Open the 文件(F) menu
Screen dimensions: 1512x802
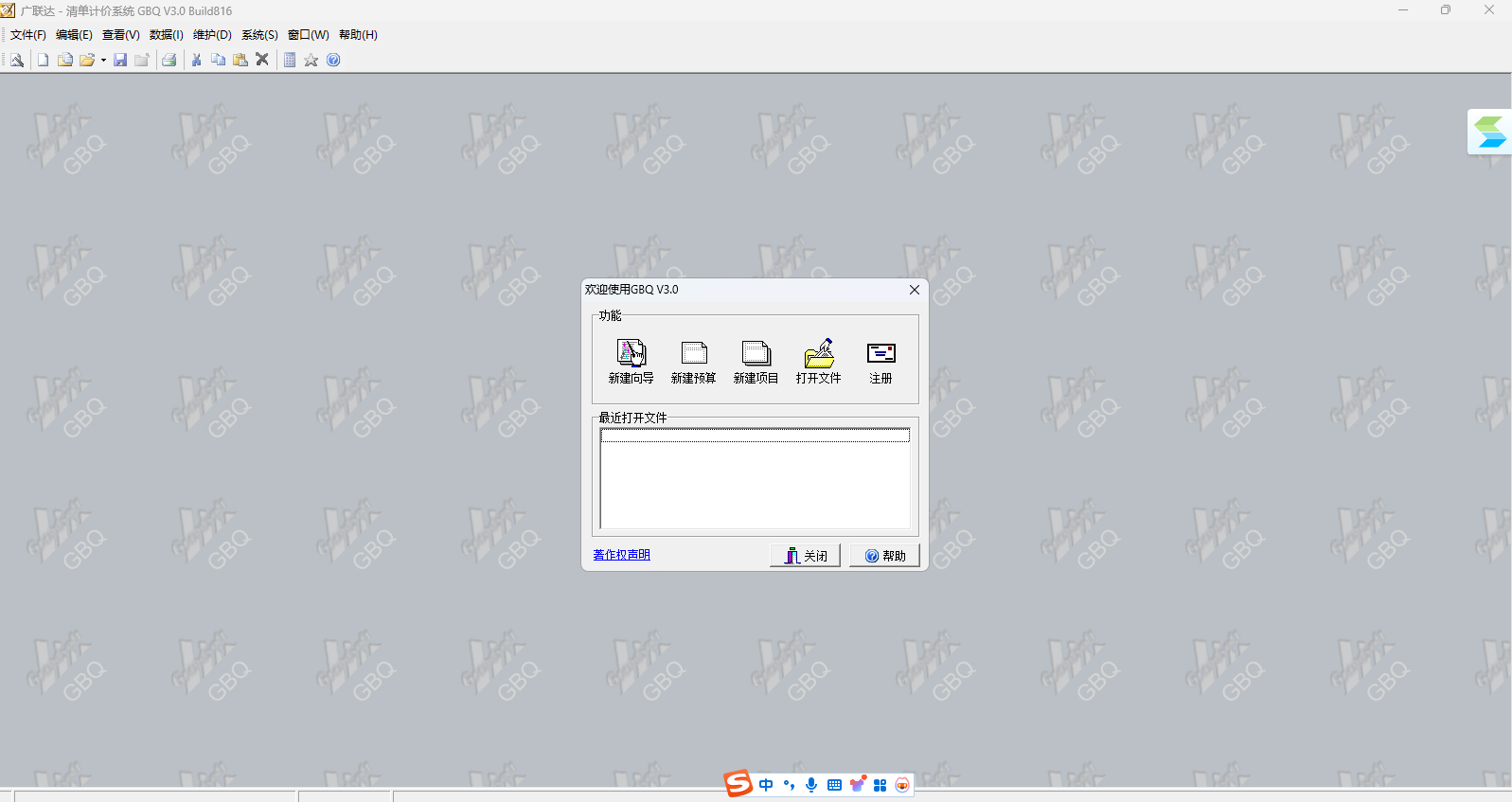pyautogui.click(x=28, y=35)
